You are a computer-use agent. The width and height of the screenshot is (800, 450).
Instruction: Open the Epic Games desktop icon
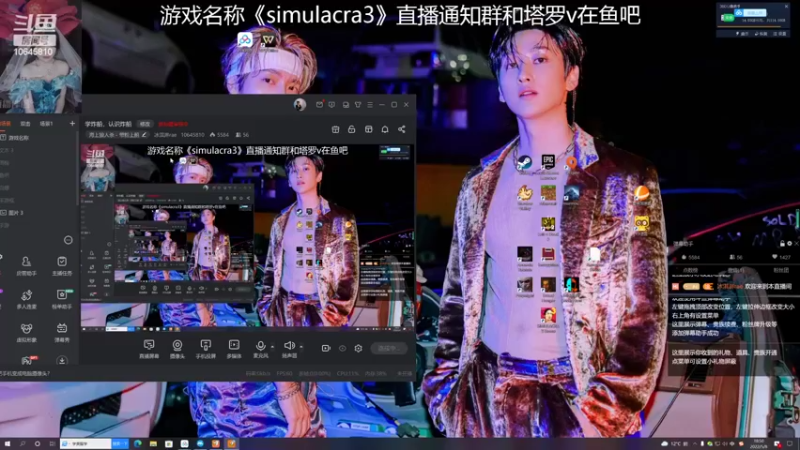[x=548, y=163]
